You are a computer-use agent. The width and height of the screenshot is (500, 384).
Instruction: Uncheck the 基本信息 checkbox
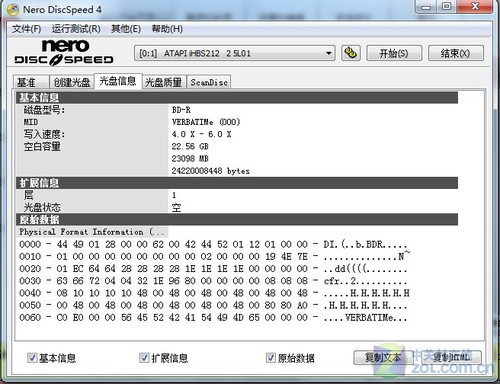point(32,358)
